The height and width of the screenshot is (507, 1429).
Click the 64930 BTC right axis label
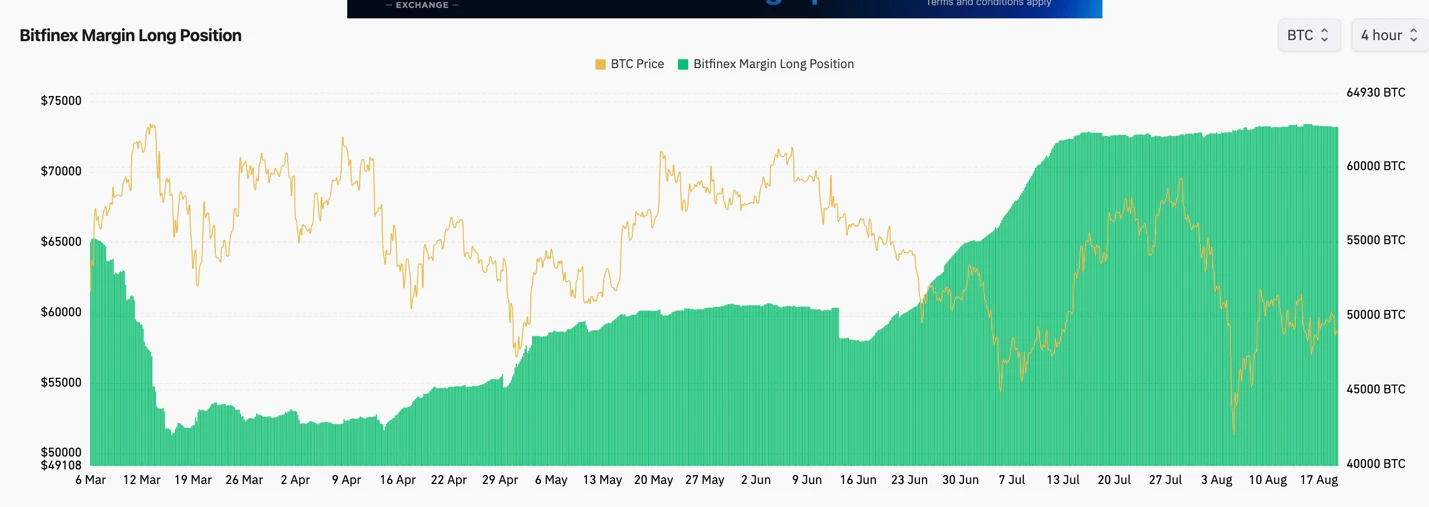(x=1376, y=92)
